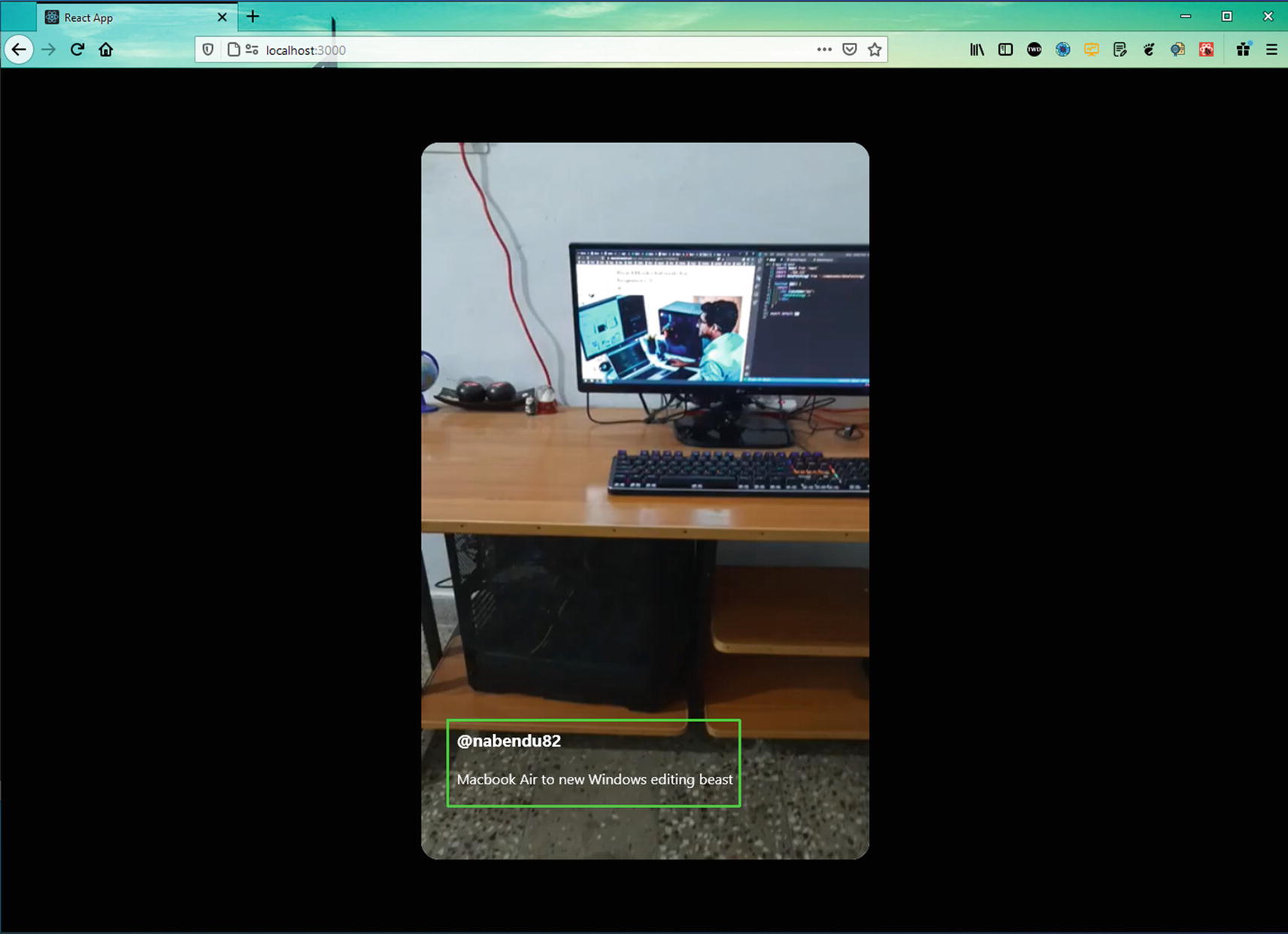Open the Library bookshelf icon
The width and height of the screenshot is (1288, 934).
tap(977, 50)
